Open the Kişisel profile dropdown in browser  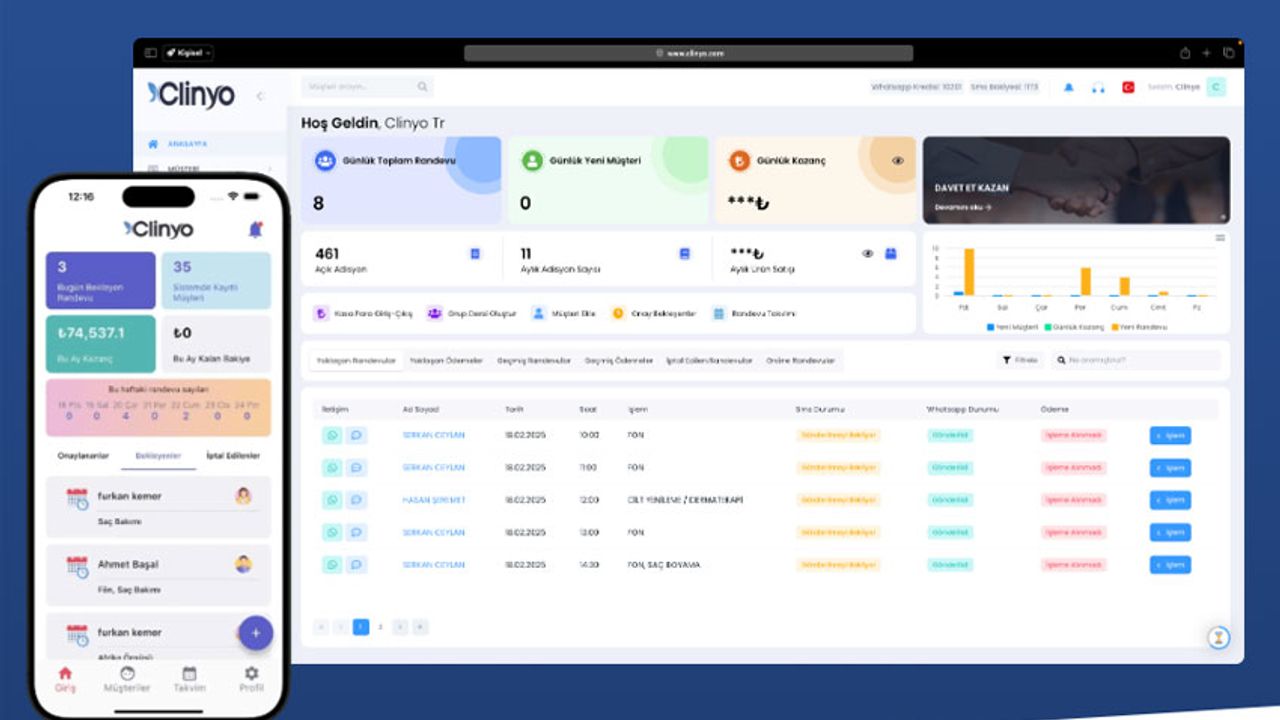click(x=188, y=53)
